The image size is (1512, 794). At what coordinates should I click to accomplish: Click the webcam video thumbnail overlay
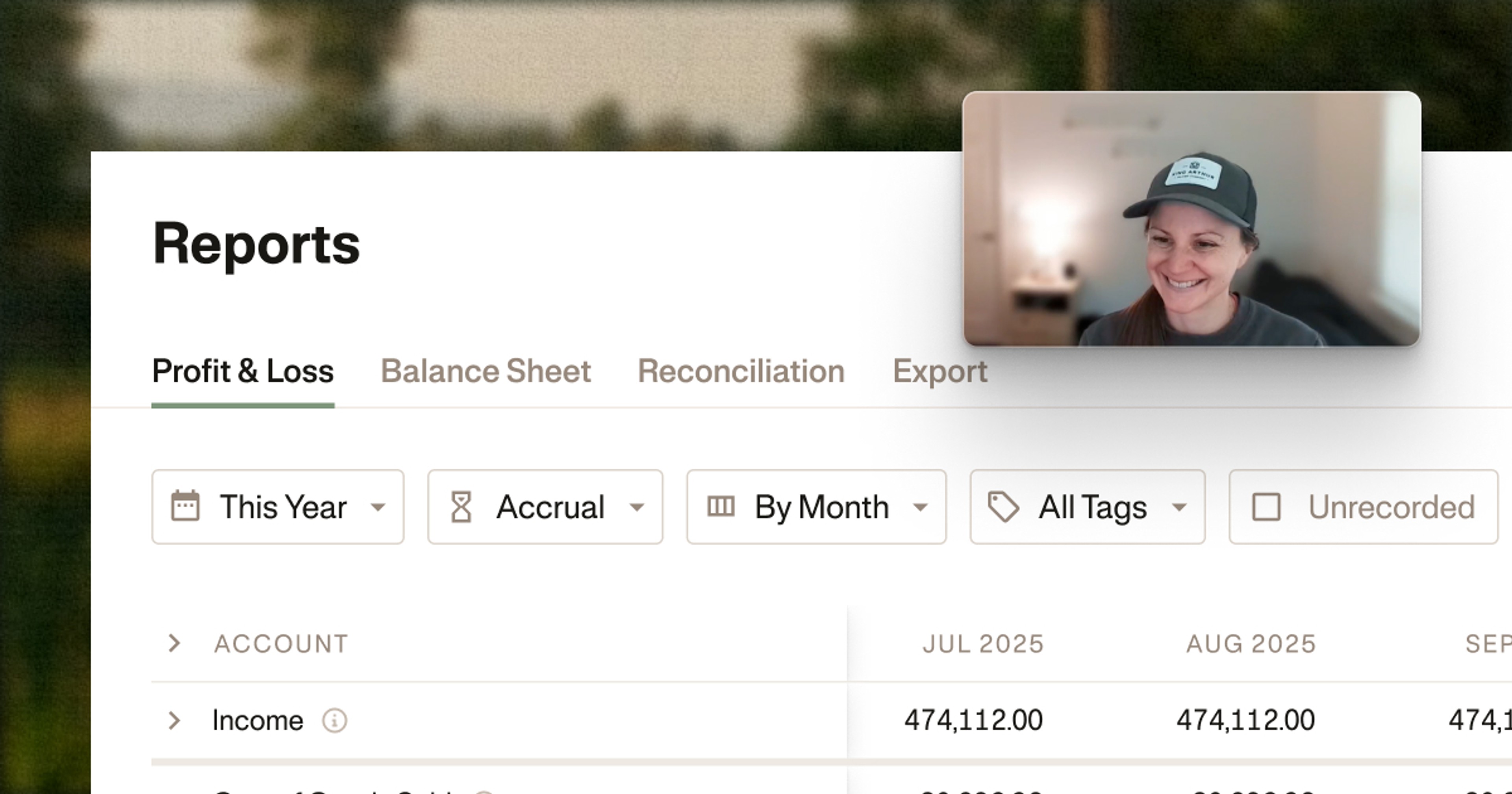pyautogui.click(x=1191, y=219)
